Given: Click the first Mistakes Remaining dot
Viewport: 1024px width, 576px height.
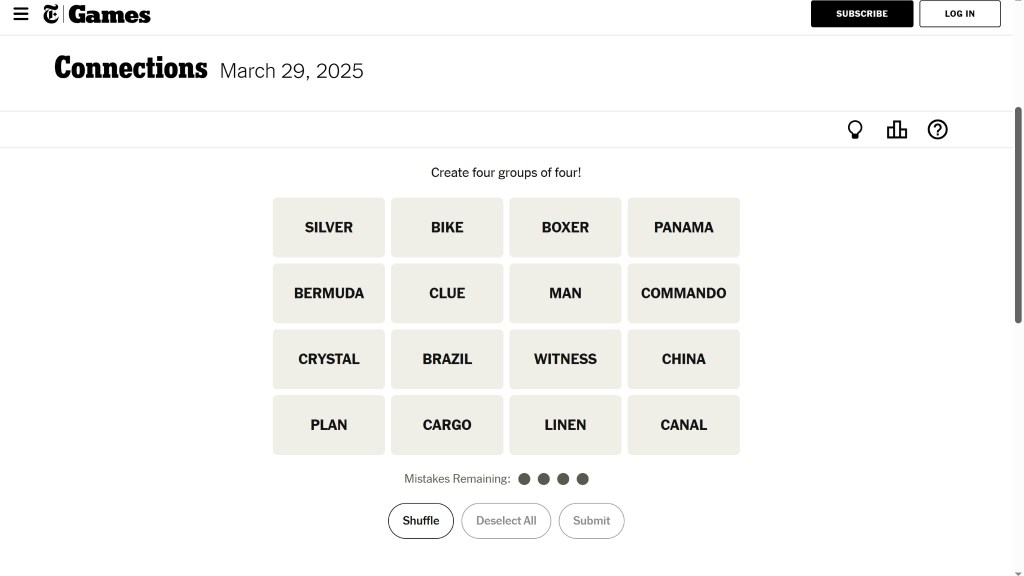Looking at the screenshot, I should pos(524,479).
